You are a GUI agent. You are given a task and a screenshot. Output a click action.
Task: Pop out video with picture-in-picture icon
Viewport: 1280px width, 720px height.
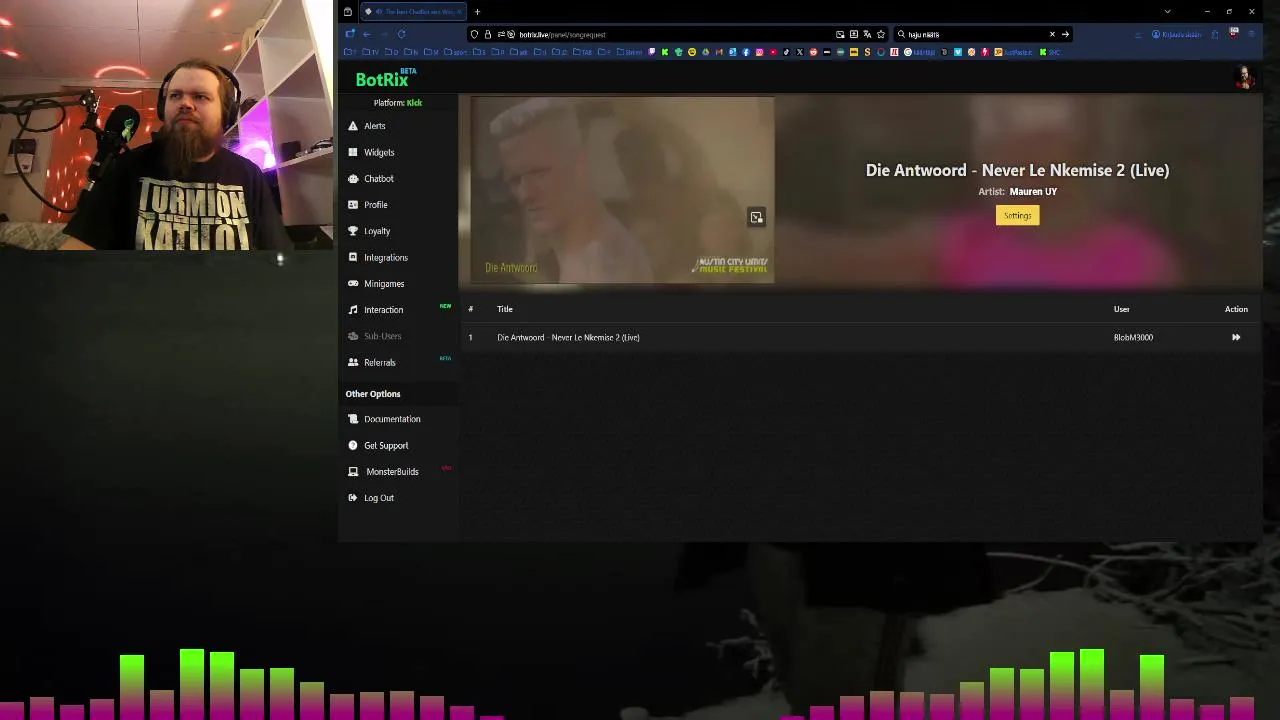pyautogui.click(x=757, y=217)
